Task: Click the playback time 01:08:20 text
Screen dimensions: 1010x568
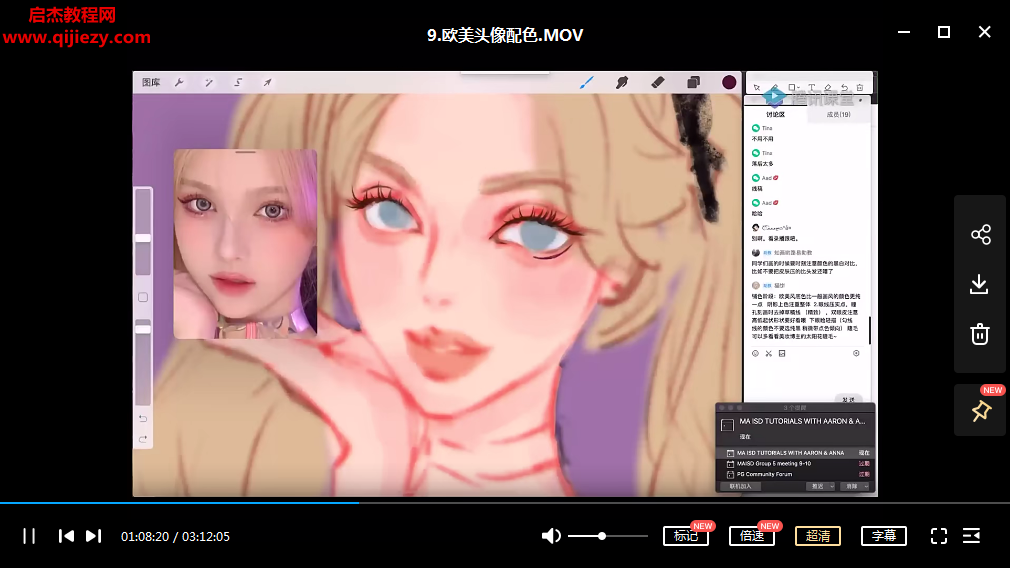Action: coord(145,536)
